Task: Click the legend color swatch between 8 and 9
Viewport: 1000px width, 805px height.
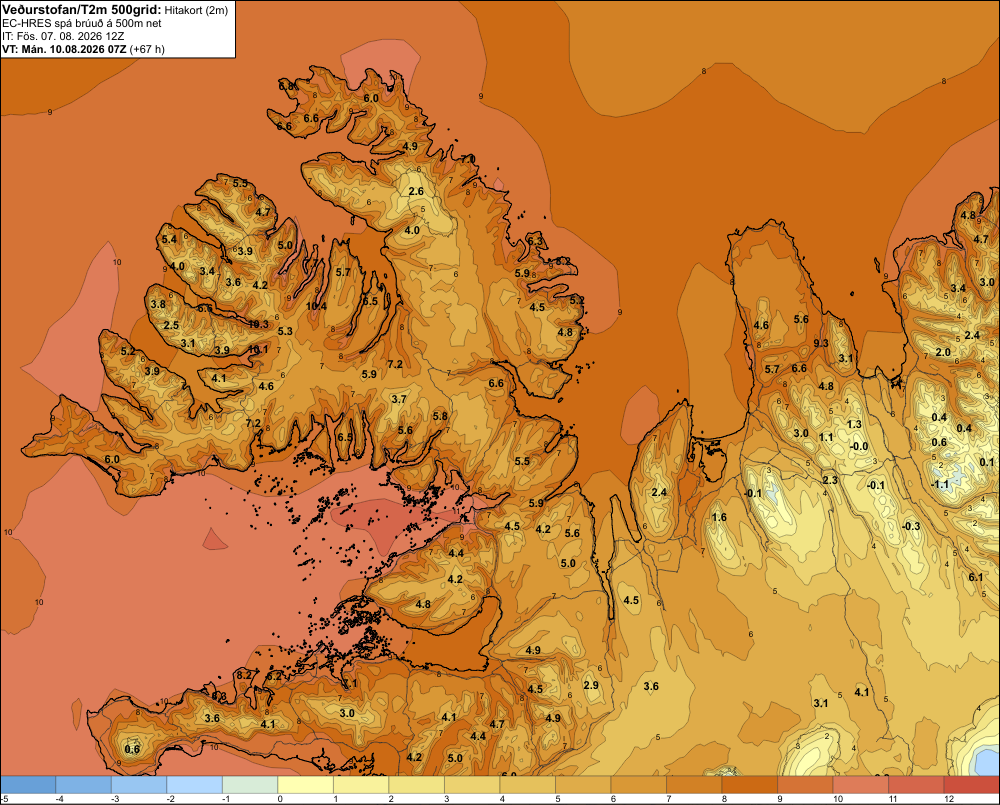Action: (749, 785)
